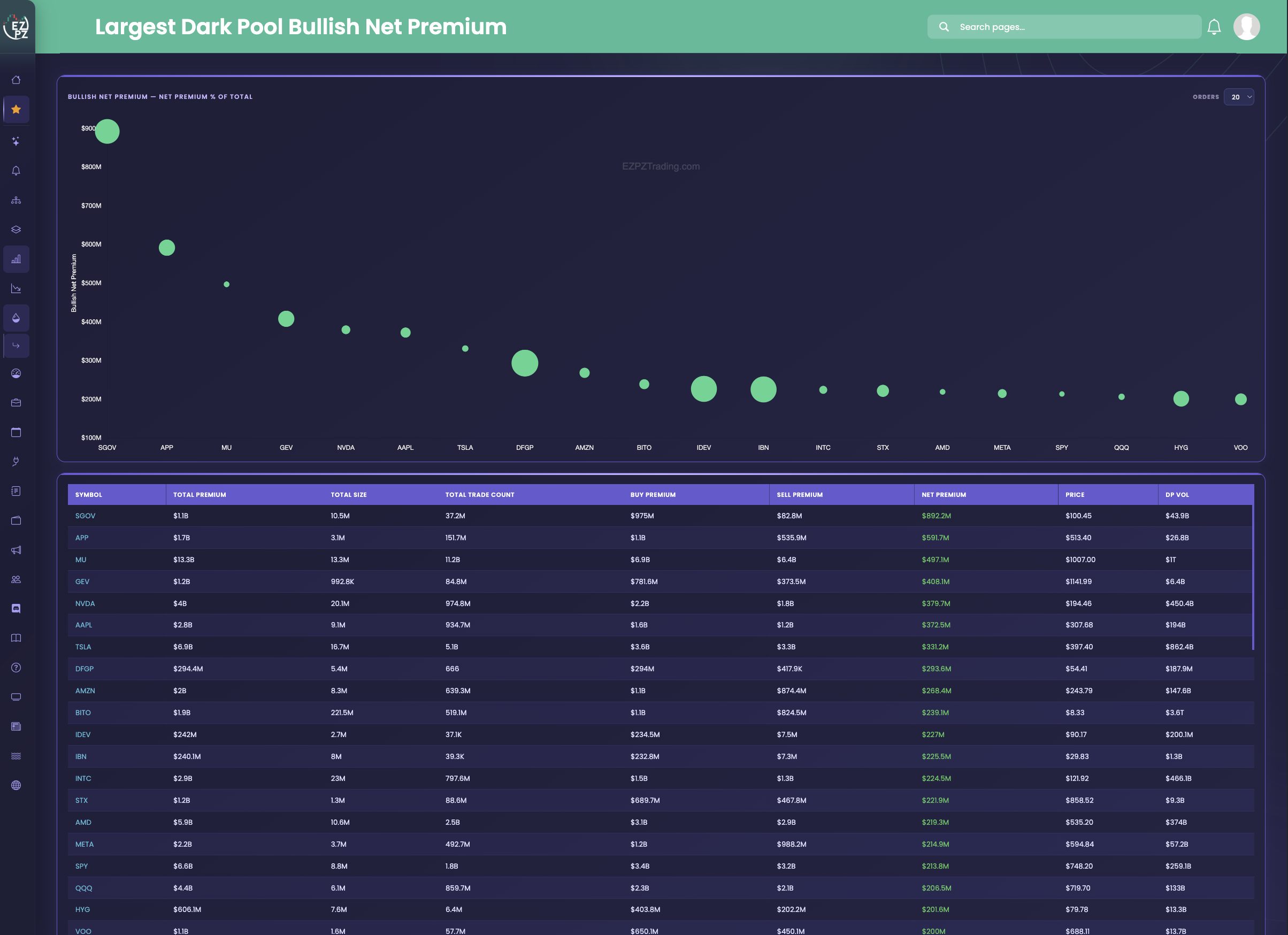Sort table by Sell Premium column
The height and width of the screenshot is (935, 1288).
(800, 495)
